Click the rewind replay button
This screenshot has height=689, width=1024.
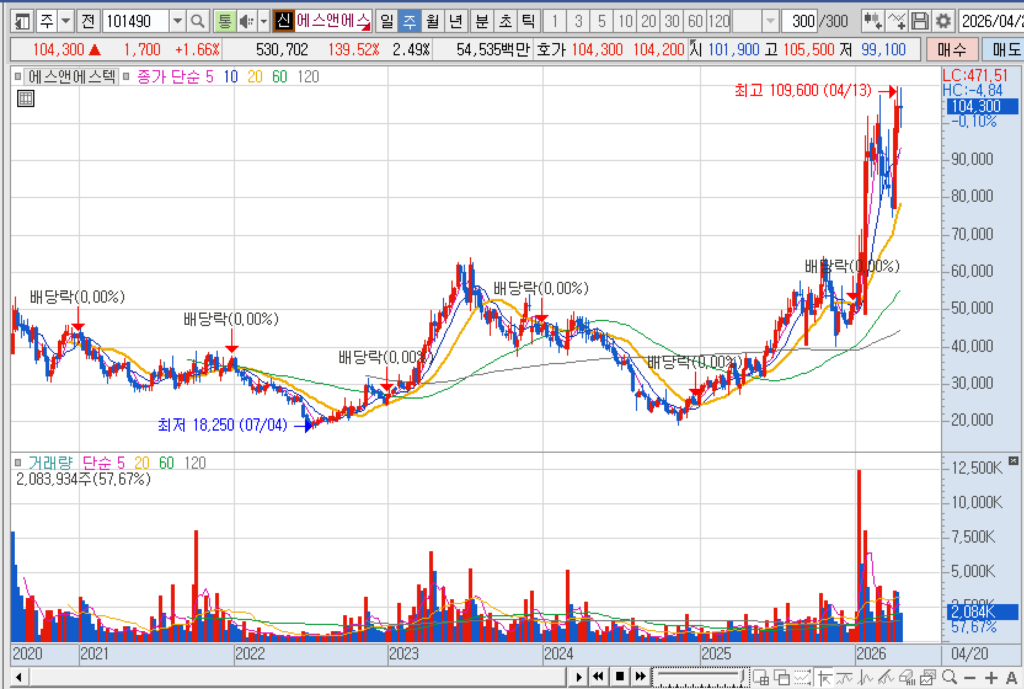point(597,677)
